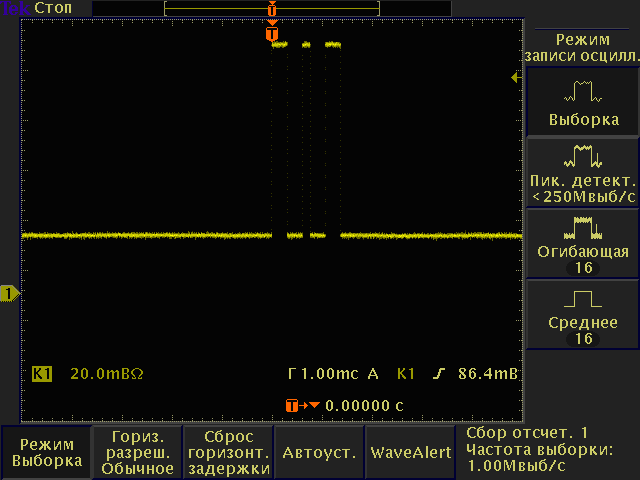Open the Режим Выборка bottom menu

pos(47,452)
